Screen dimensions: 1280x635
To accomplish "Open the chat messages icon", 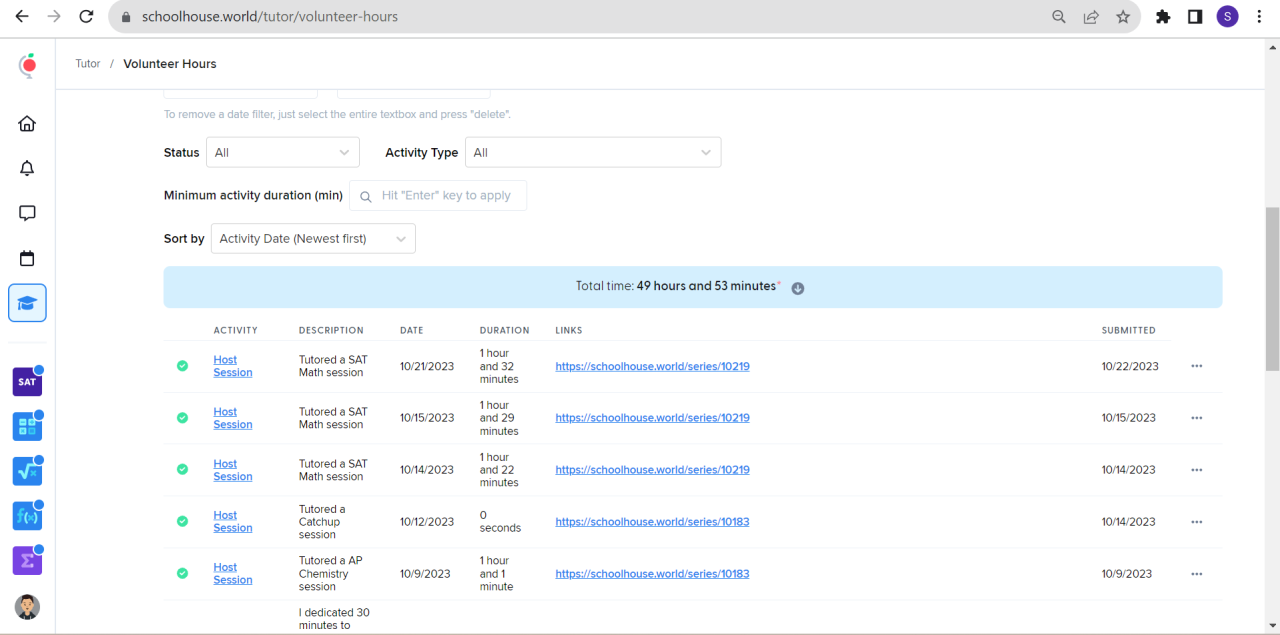I will (x=27, y=213).
